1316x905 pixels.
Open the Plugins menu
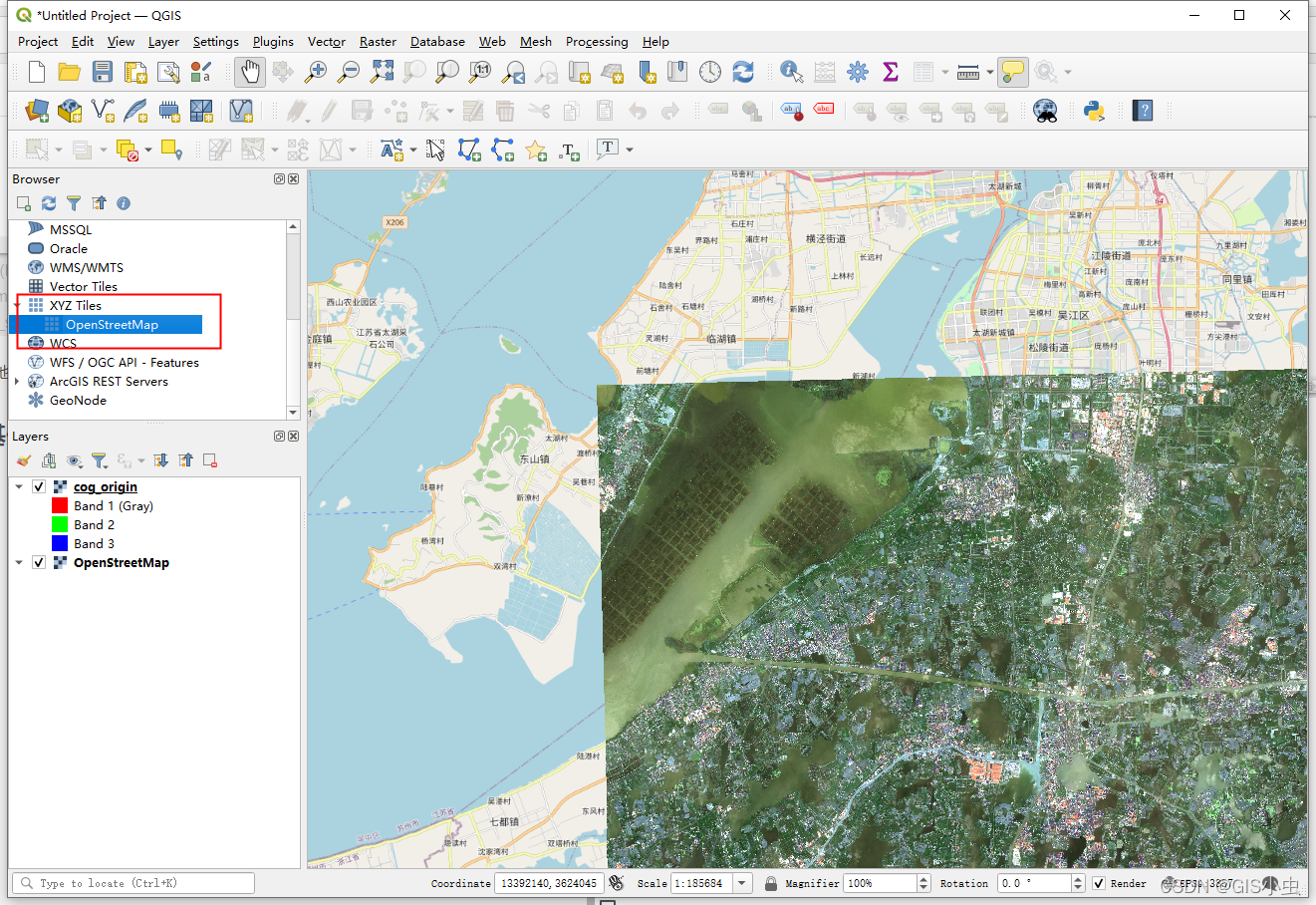click(x=273, y=42)
